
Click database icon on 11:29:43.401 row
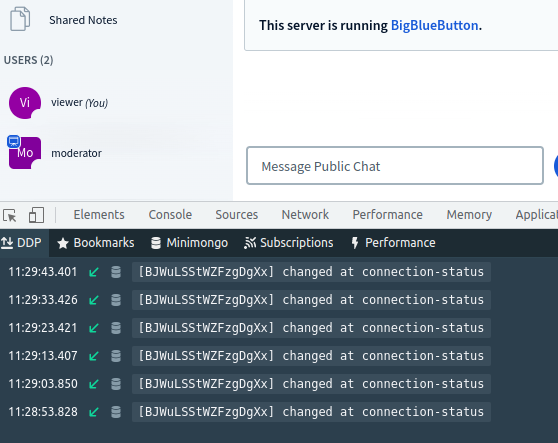116,272
